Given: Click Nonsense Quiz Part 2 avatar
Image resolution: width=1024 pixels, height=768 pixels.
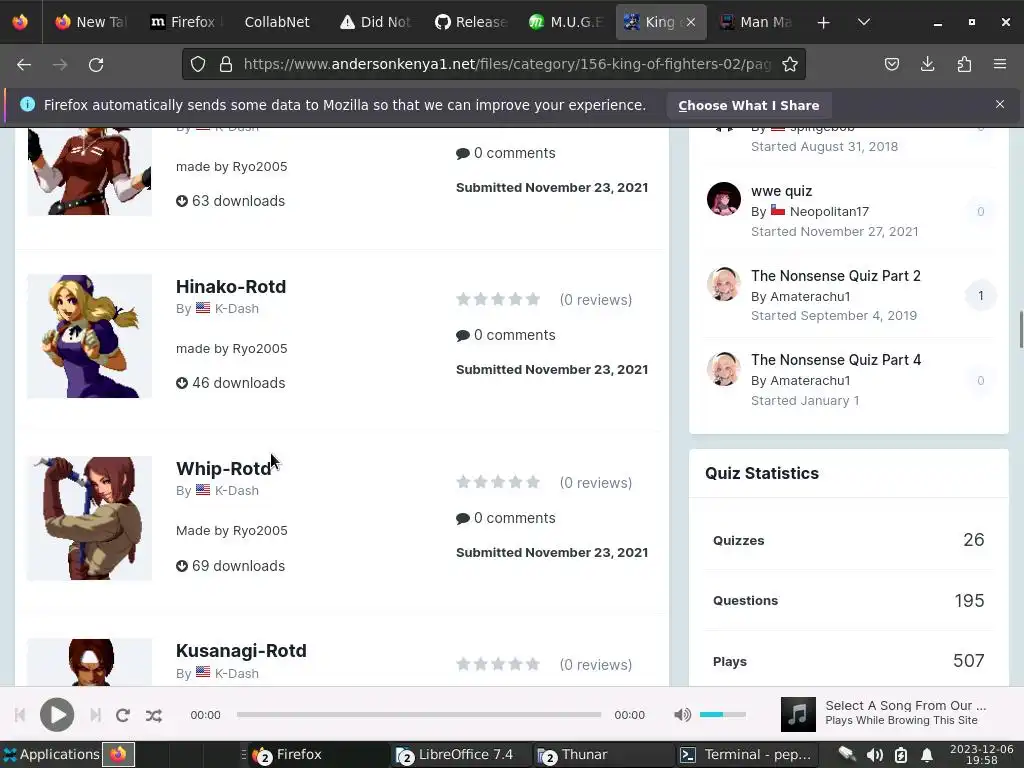Looking at the screenshot, I should 724,284.
